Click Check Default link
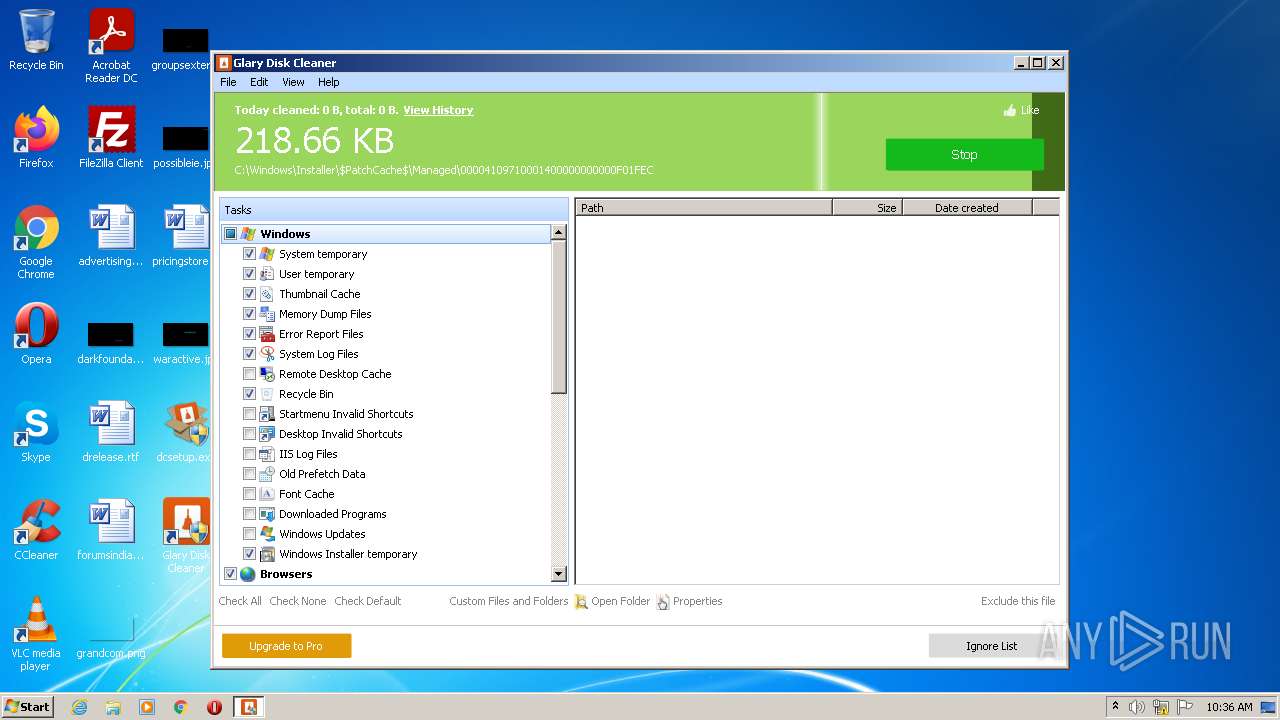The height and width of the screenshot is (720, 1280). pyautogui.click(x=368, y=601)
